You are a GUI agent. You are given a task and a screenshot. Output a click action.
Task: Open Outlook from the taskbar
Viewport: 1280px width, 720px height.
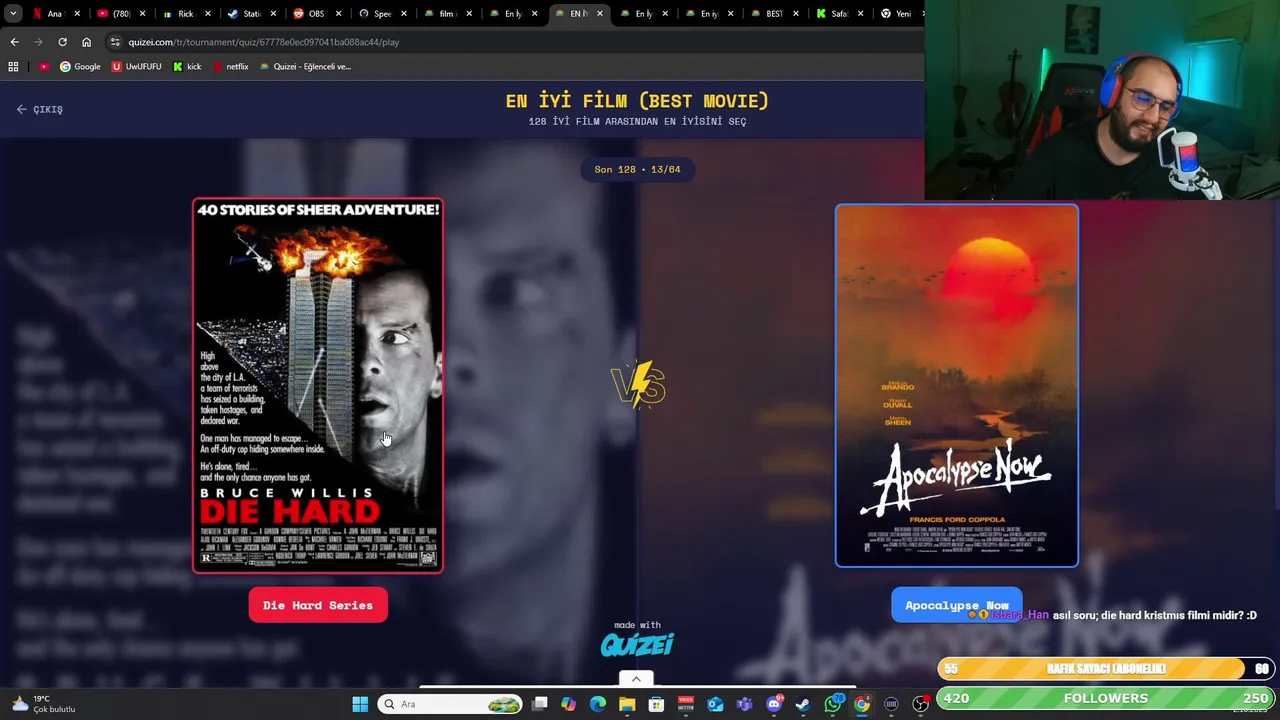coord(715,704)
